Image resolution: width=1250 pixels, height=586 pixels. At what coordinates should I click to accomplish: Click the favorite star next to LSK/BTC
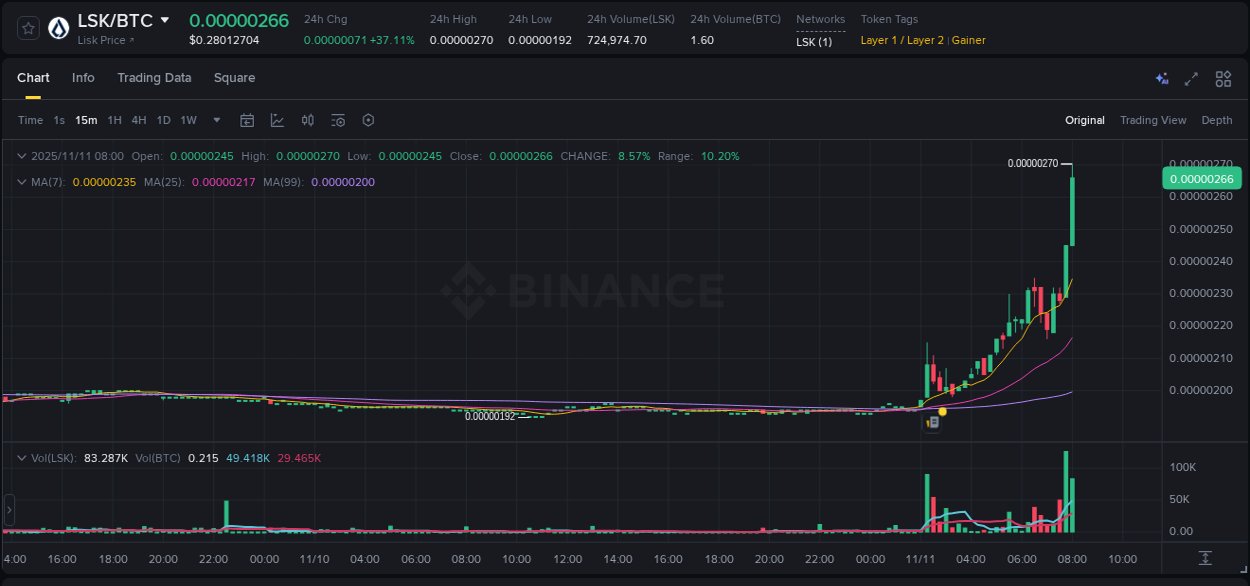28,27
